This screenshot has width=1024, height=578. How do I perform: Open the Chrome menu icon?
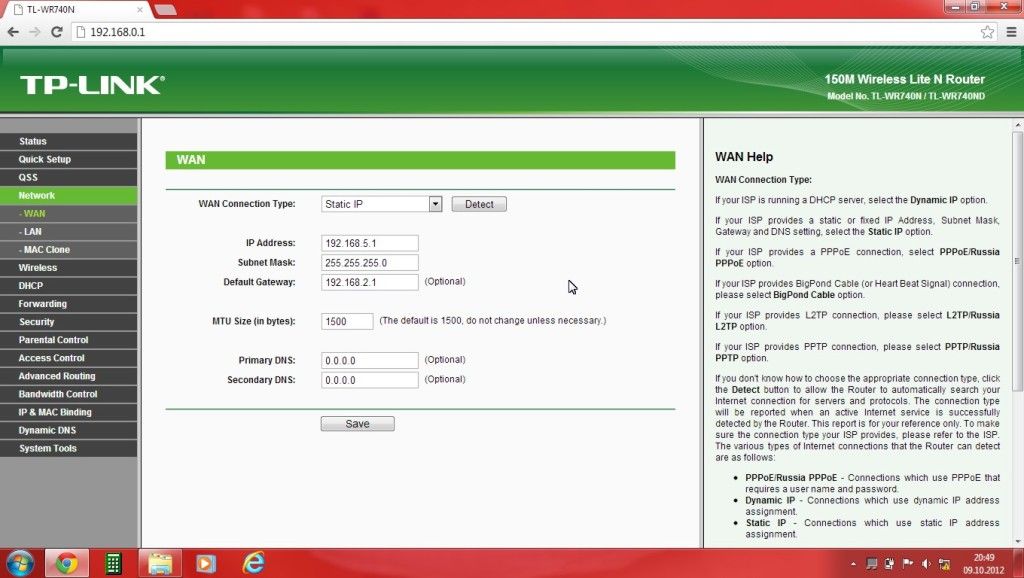tap(1011, 31)
